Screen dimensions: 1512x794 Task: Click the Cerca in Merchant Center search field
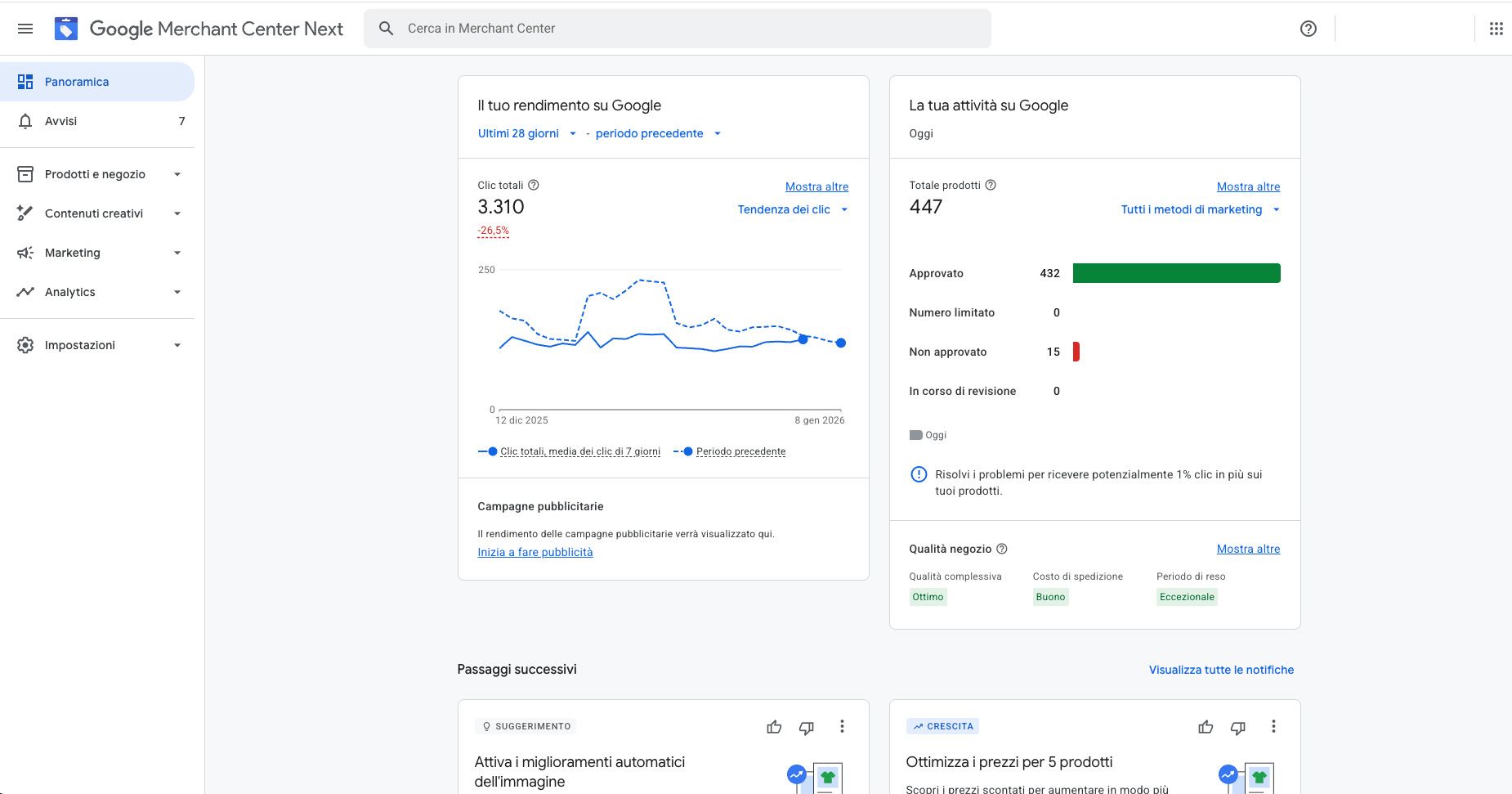click(678, 29)
